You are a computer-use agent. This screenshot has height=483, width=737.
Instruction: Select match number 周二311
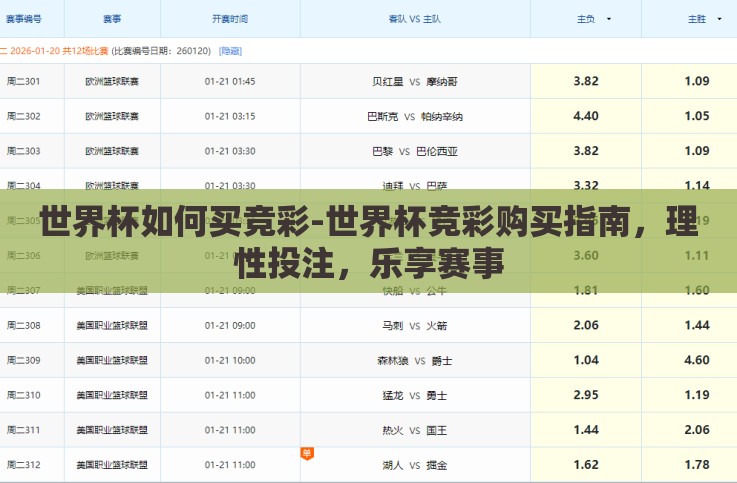point(24,430)
